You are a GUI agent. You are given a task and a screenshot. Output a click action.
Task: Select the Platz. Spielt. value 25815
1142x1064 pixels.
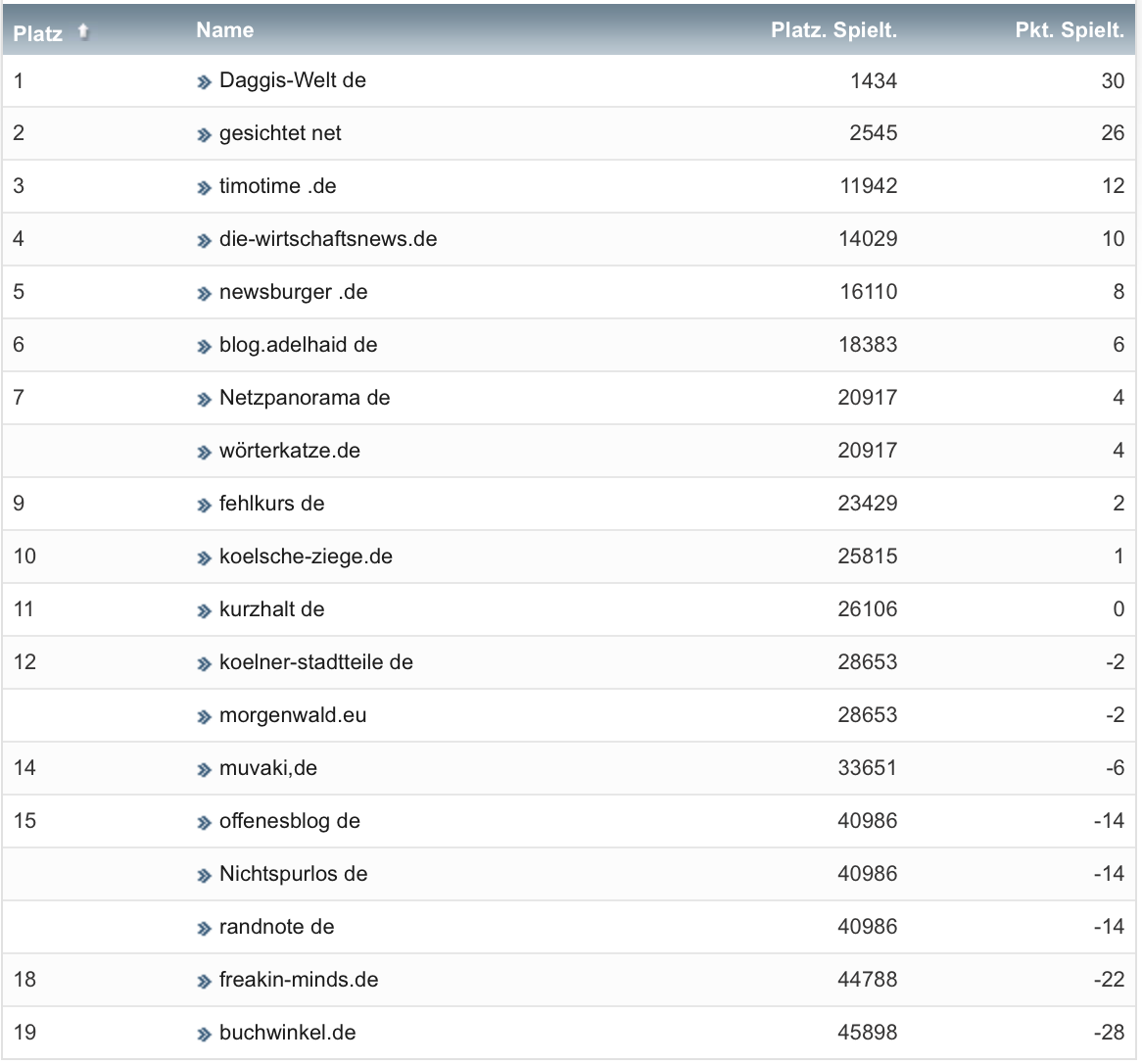tap(868, 556)
